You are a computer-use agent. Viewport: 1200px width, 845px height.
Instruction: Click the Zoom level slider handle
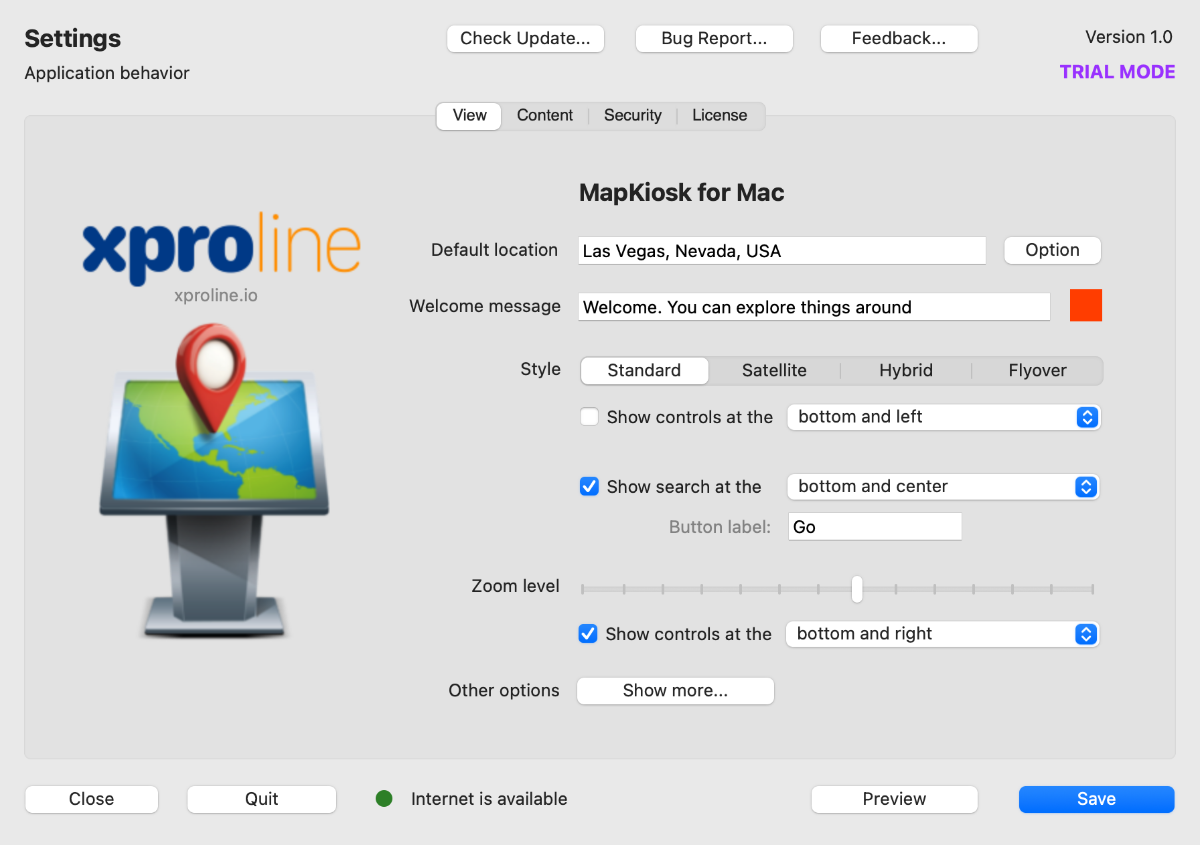(857, 589)
